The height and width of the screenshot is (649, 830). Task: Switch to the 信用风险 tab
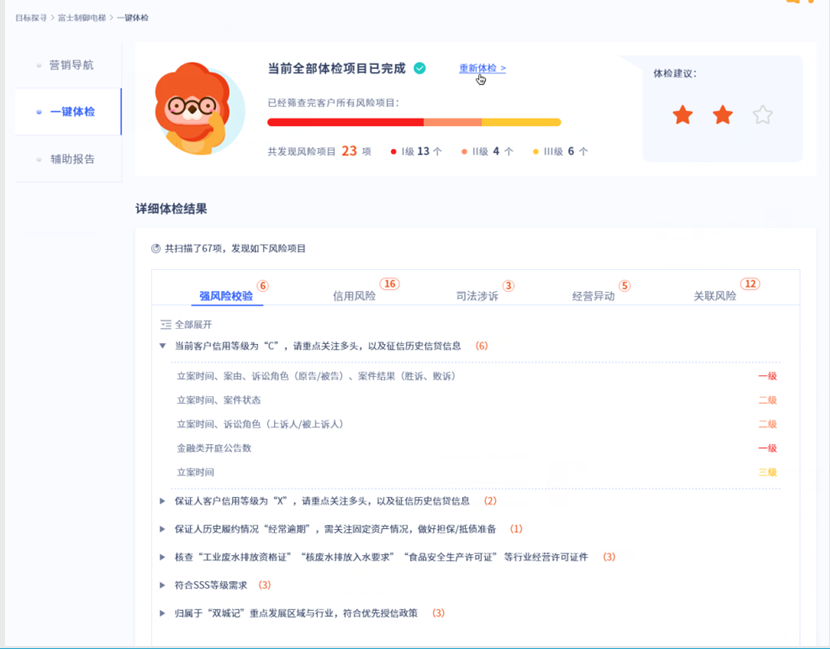coord(354,296)
